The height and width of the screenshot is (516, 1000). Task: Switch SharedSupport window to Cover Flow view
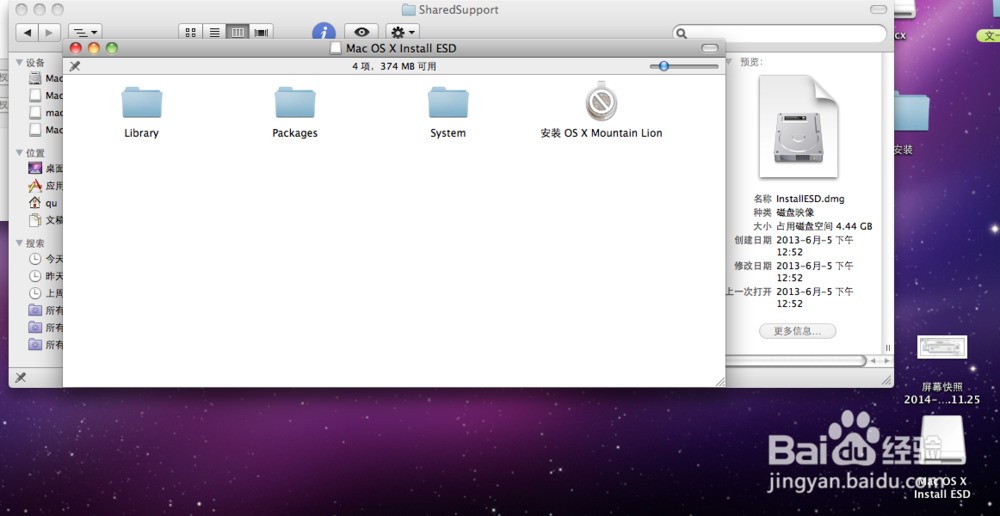click(261, 33)
